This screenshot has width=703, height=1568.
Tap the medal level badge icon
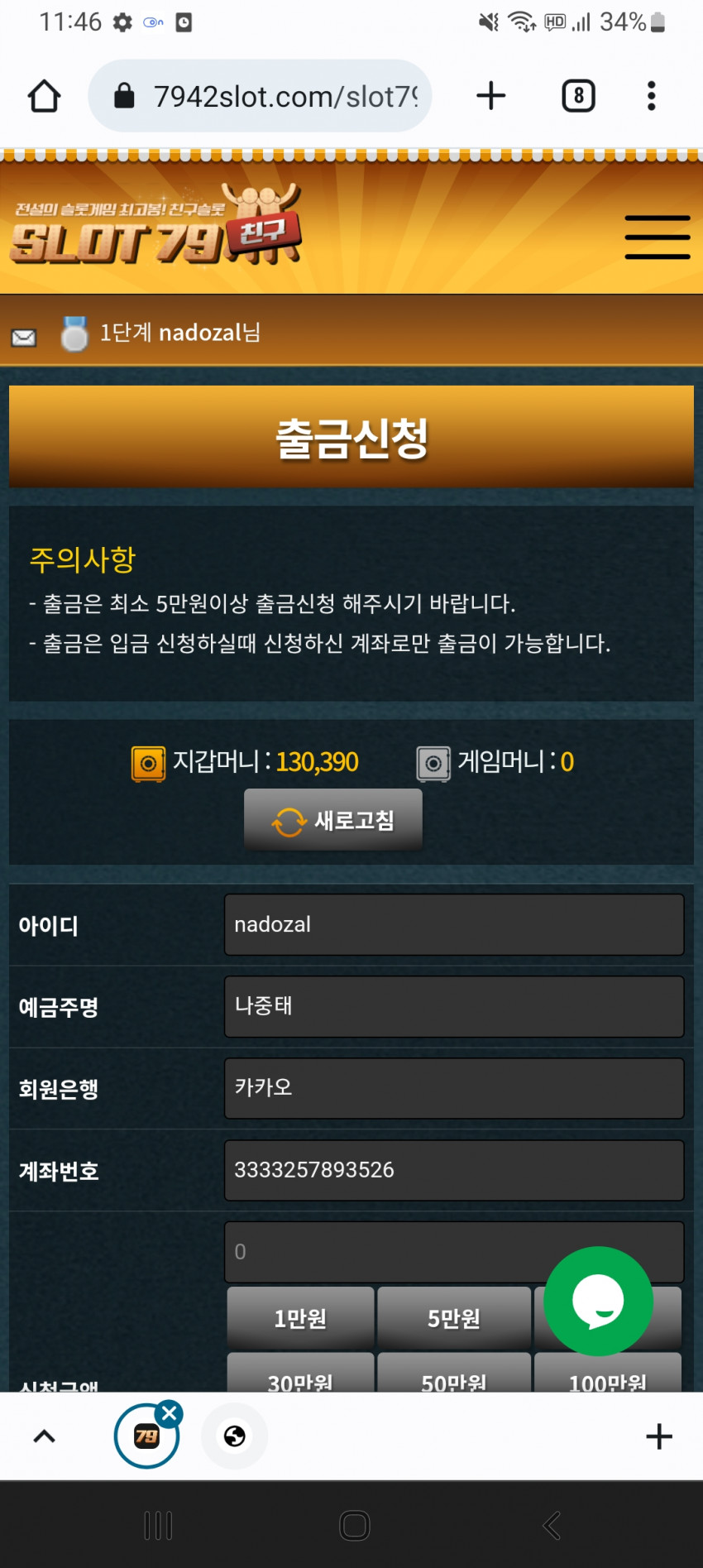74,333
